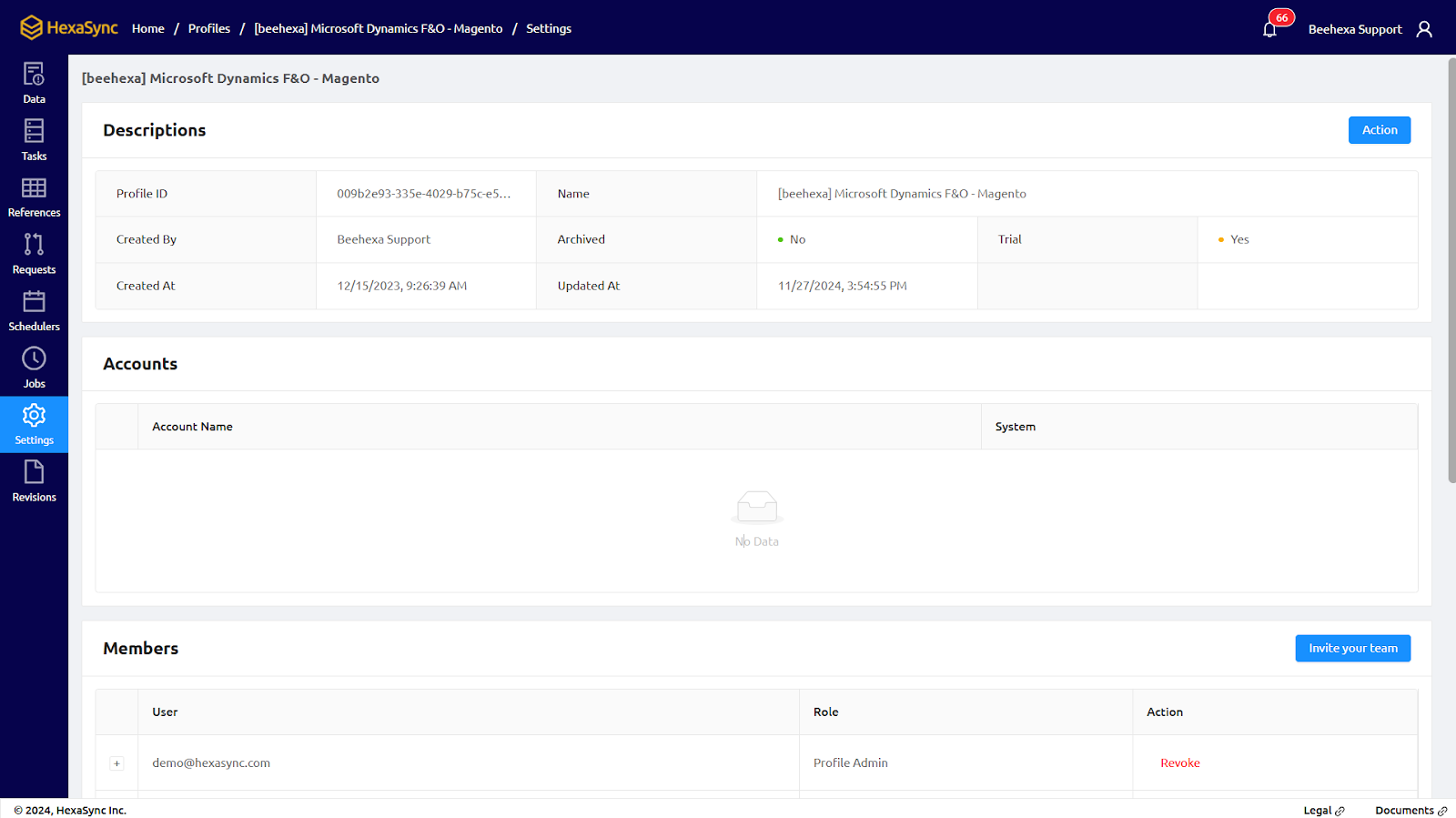
Task: Click the Created By value Beehexa Support
Action: pyautogui.click(x=384, y=239)
